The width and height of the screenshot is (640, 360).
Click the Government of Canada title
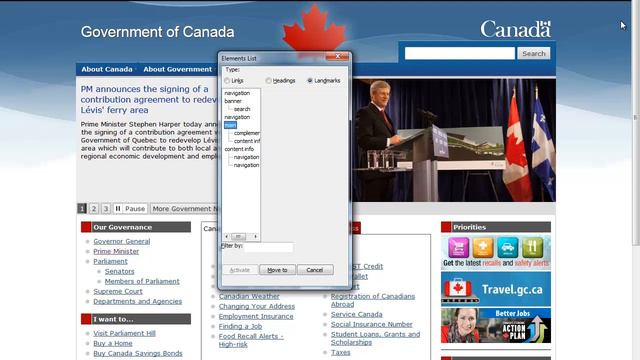[158, 32]
